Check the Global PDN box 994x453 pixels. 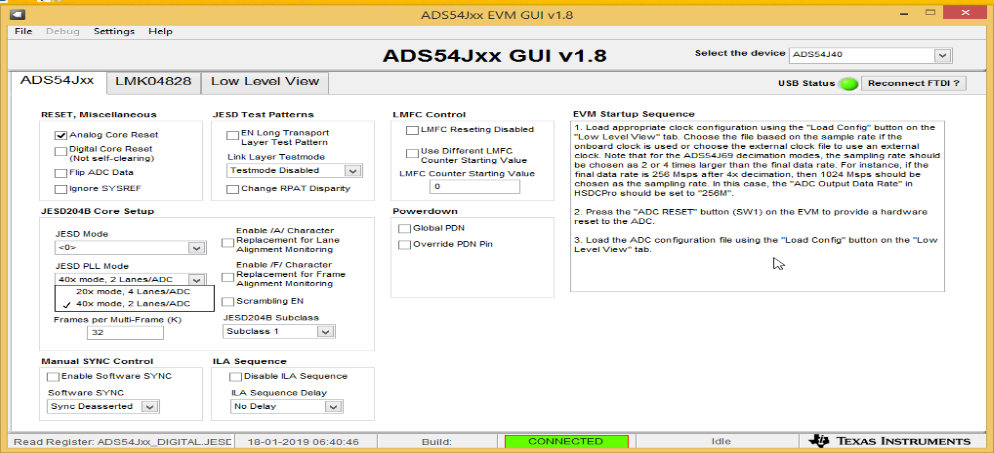tap(404, 228)
